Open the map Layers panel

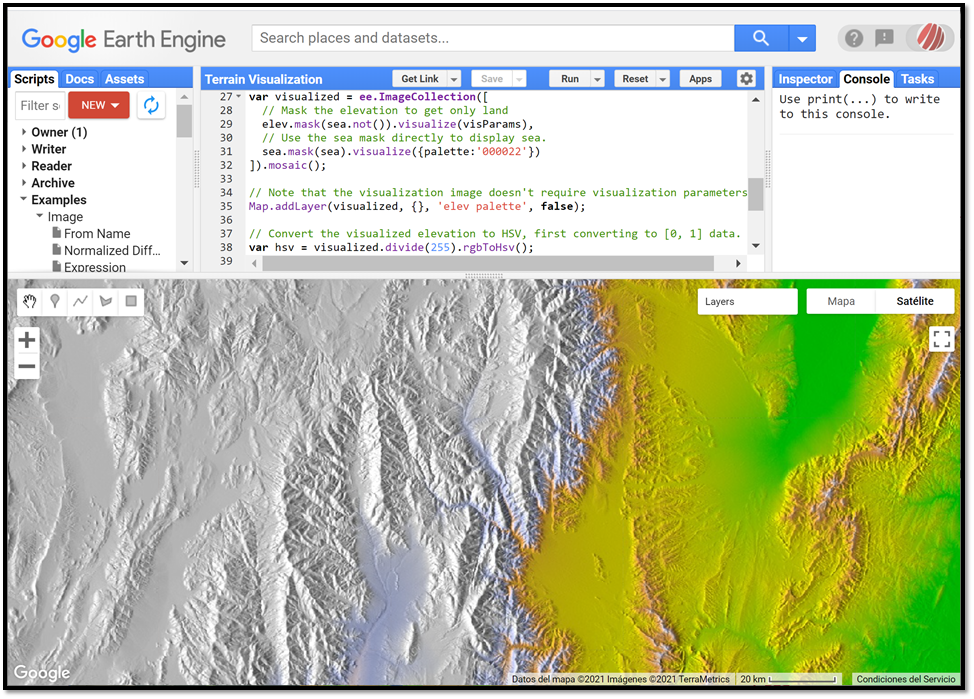coord(747,301)
